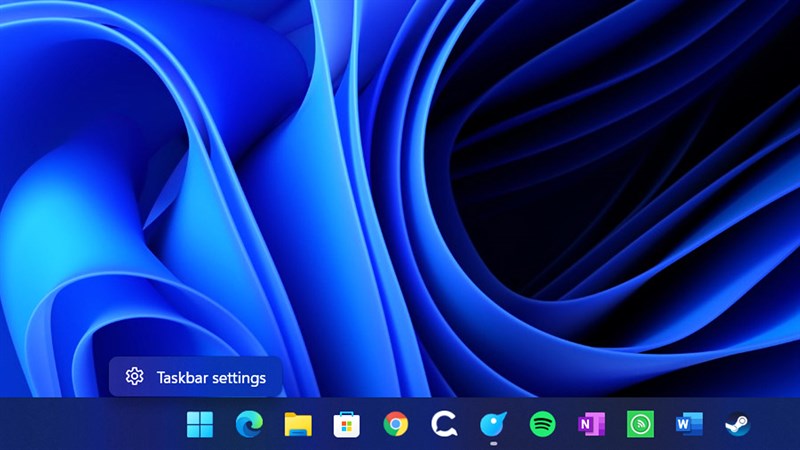Open File Explorer from the taskbar

pyautogui.click(x=297, y=425)
